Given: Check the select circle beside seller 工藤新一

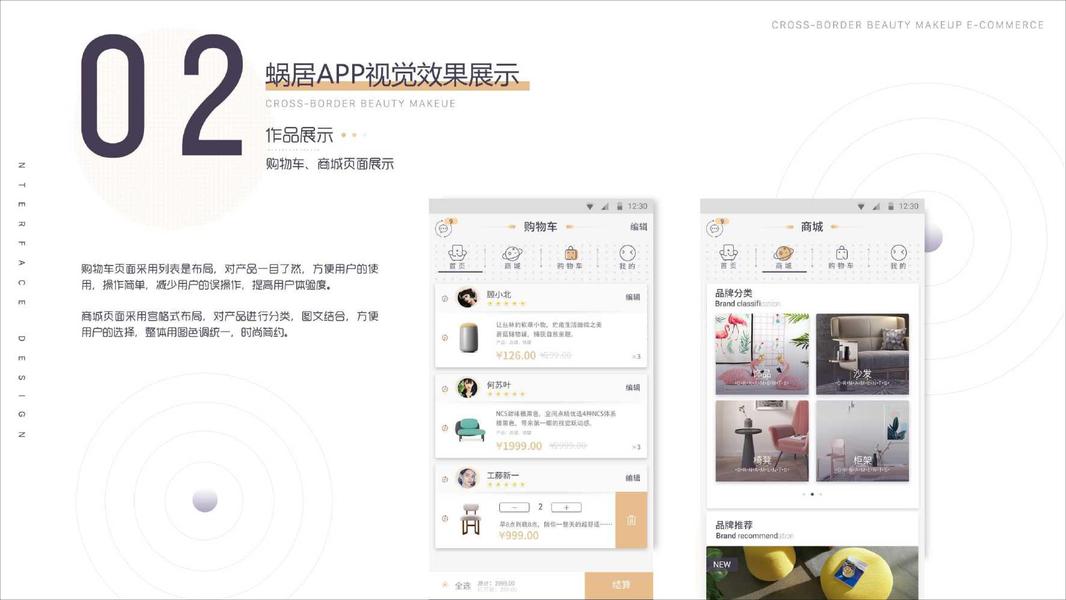Looking at the screenshot, I should pos(445,479).
